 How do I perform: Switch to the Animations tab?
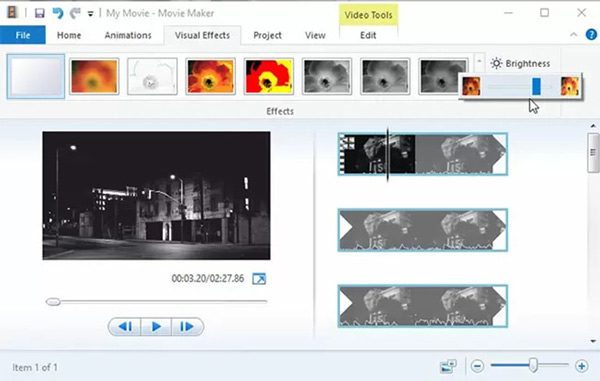[128, 35]
